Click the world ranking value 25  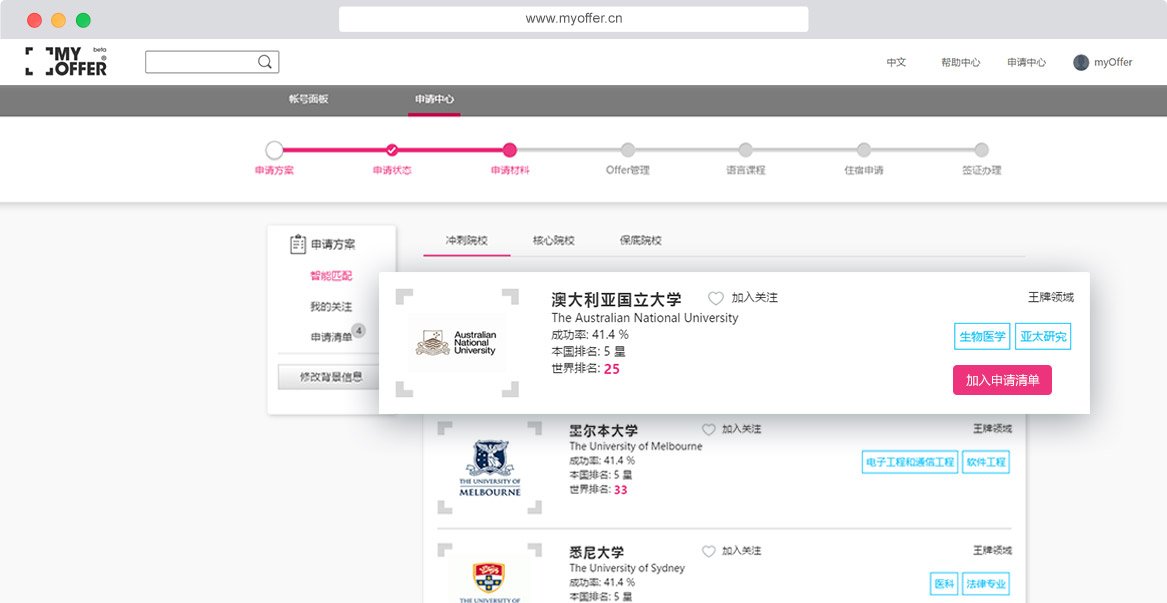click(x=612, y=369)
